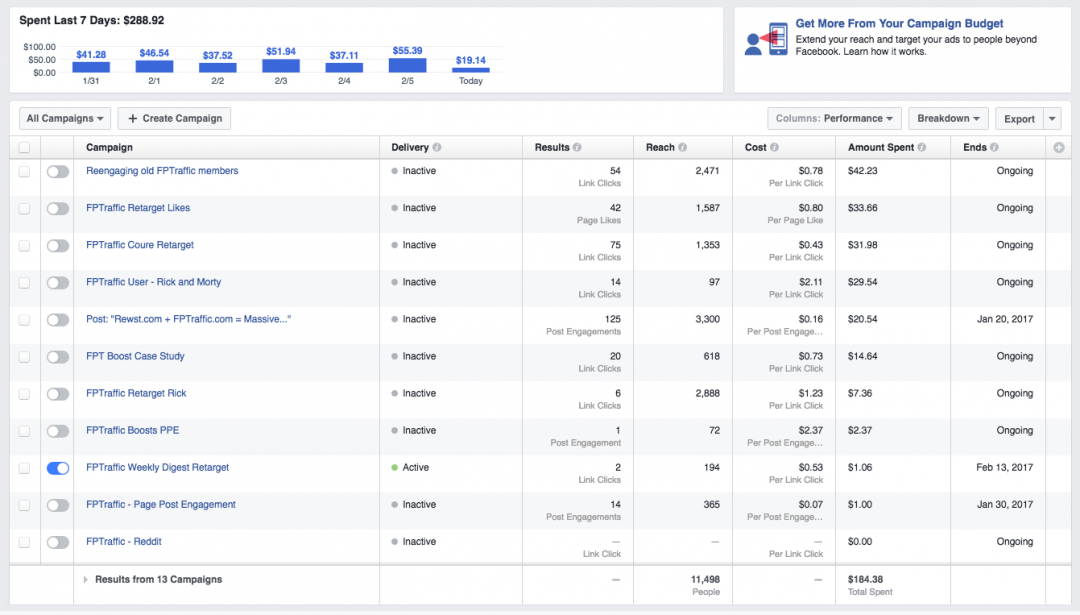
Task: Check the select-all campaigns header checkbox
Action: (24, 148)
